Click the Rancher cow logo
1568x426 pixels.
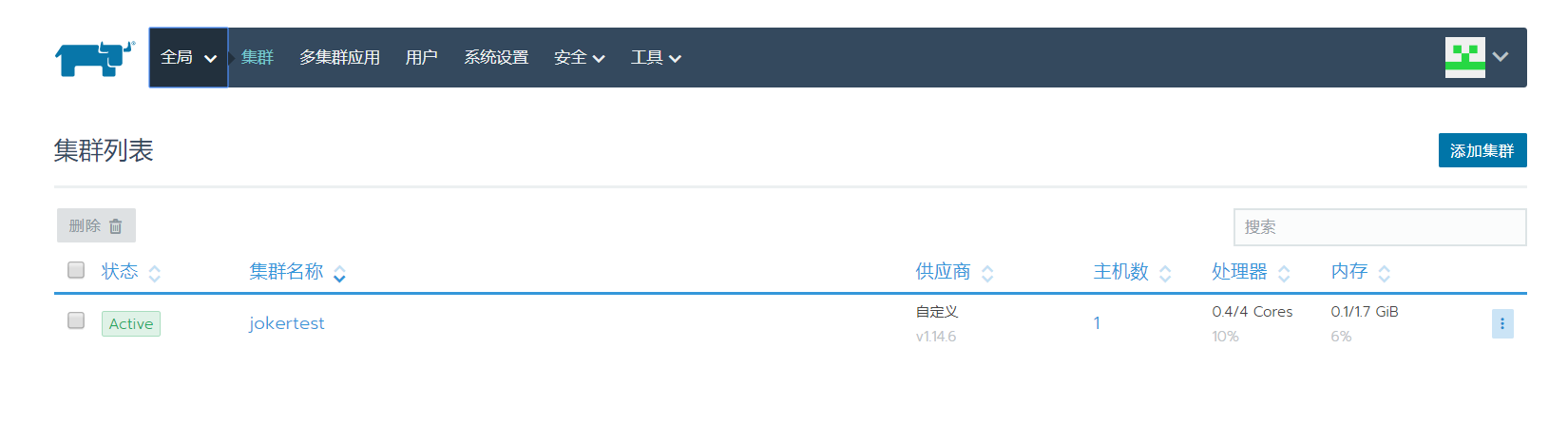(94, 58)
